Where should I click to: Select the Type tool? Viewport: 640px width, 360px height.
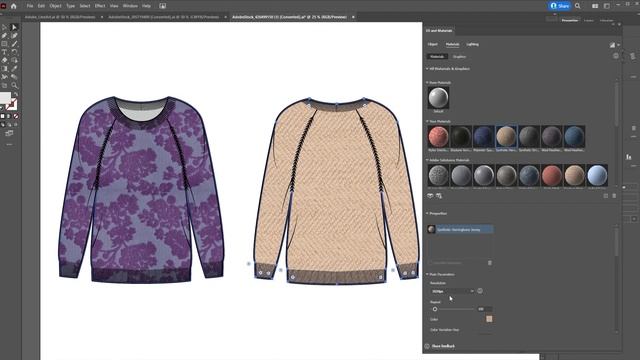tap(4, 52)
